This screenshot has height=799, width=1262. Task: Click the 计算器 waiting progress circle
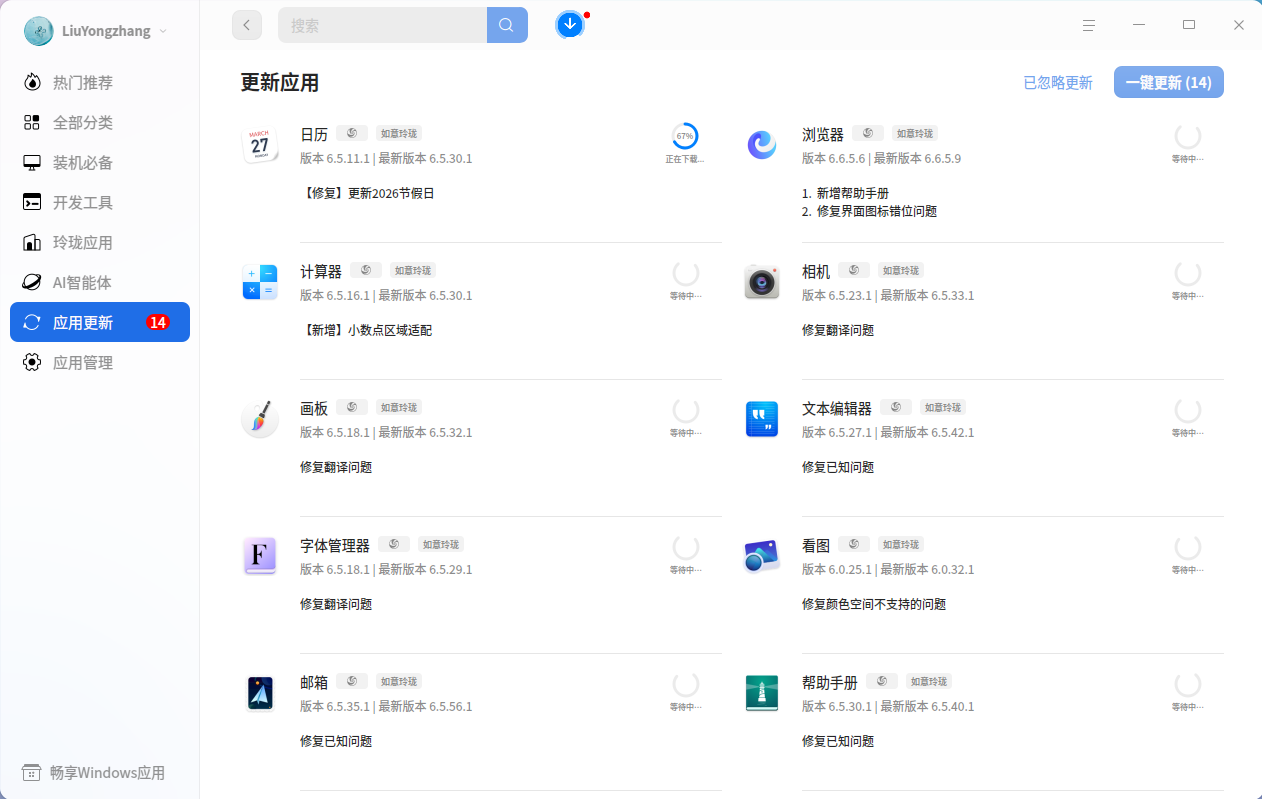(686, 273)
